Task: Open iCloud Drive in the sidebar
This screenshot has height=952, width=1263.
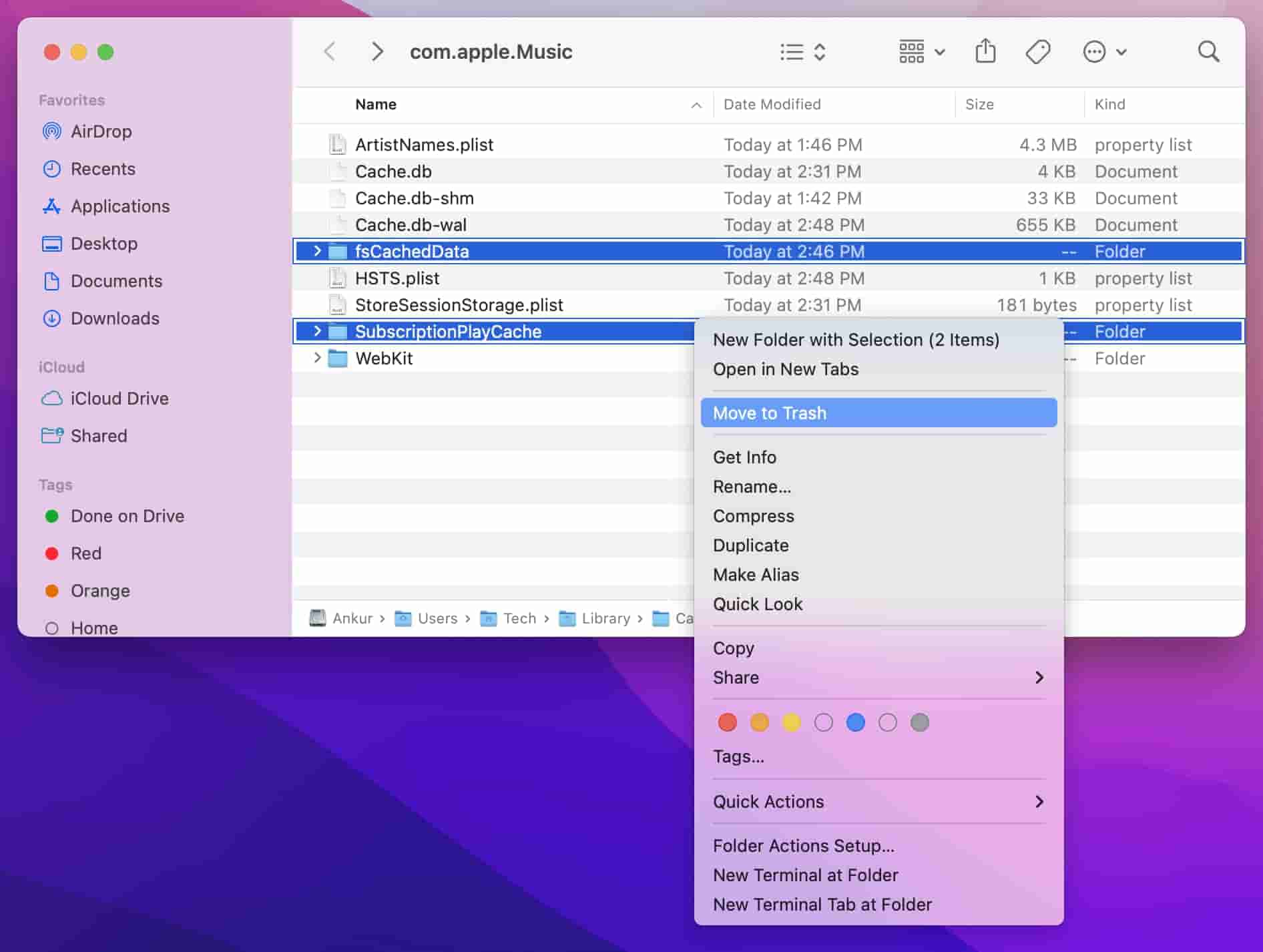Action: 105,399
